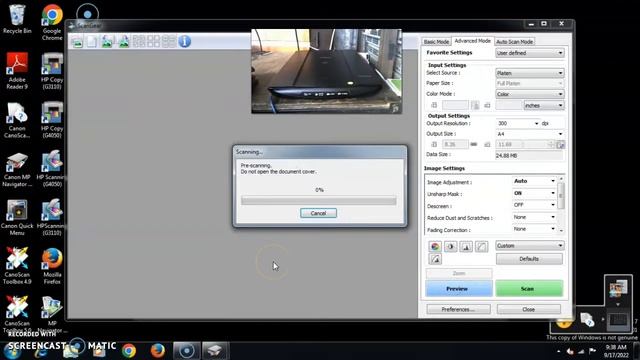Open the Select Source dropdown

529,73
